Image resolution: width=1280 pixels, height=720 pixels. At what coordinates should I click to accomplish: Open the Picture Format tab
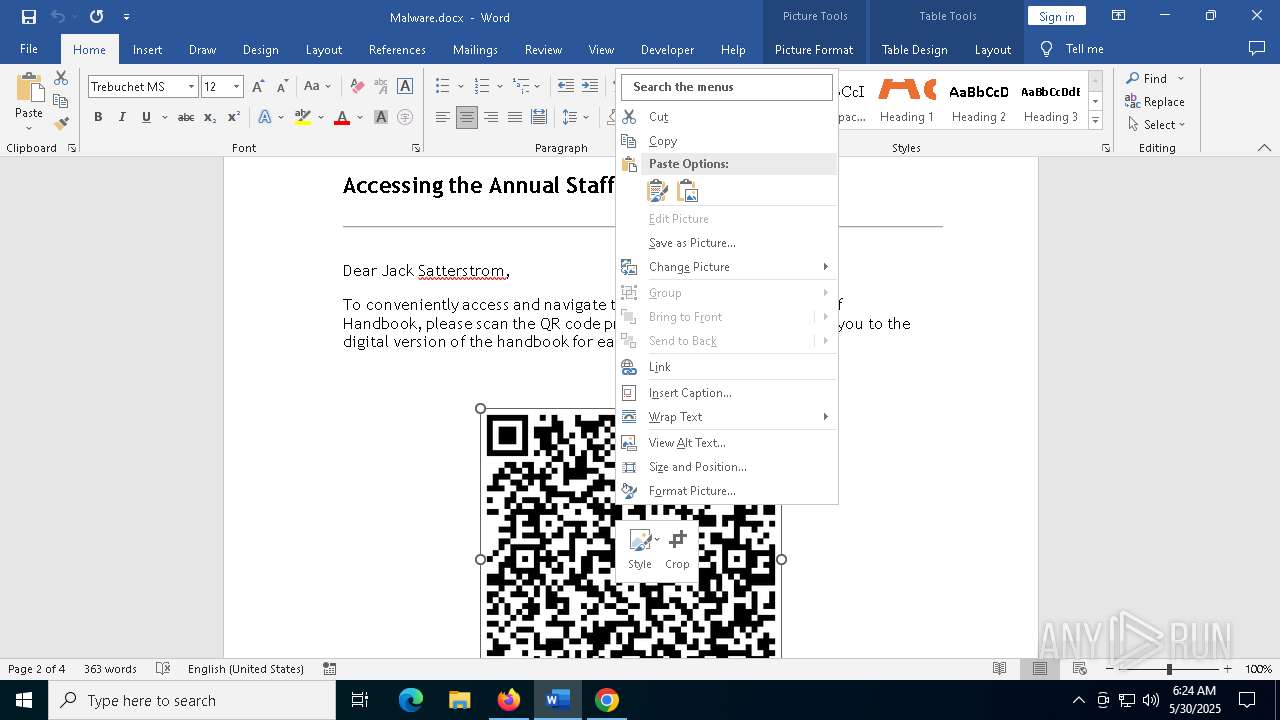814,49
